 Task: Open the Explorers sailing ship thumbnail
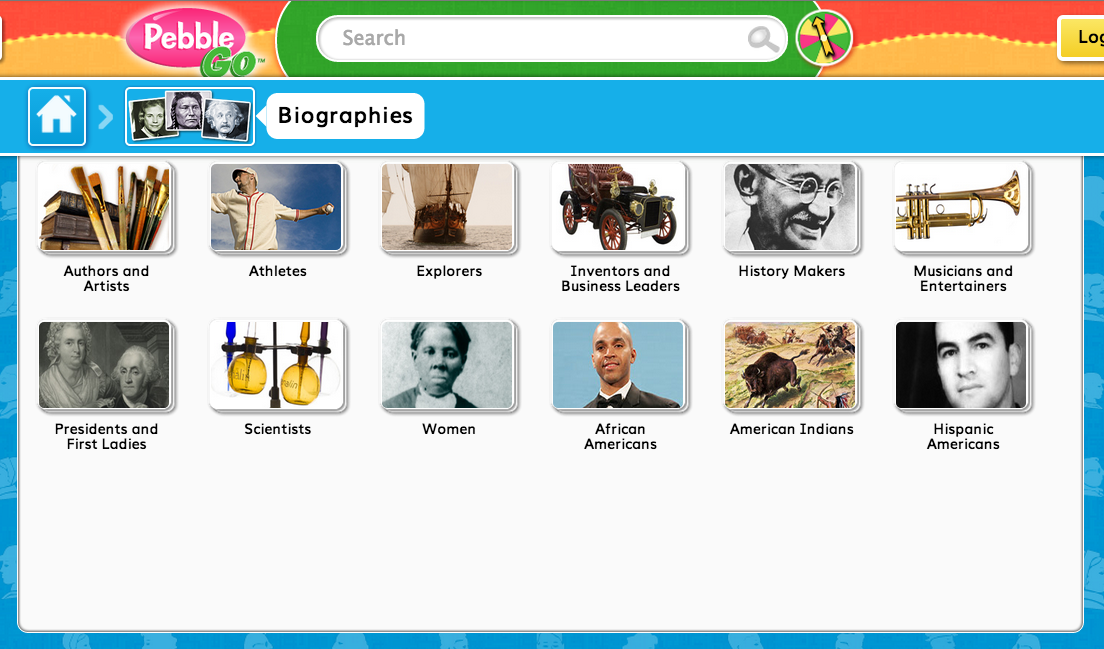pos(448,207)
